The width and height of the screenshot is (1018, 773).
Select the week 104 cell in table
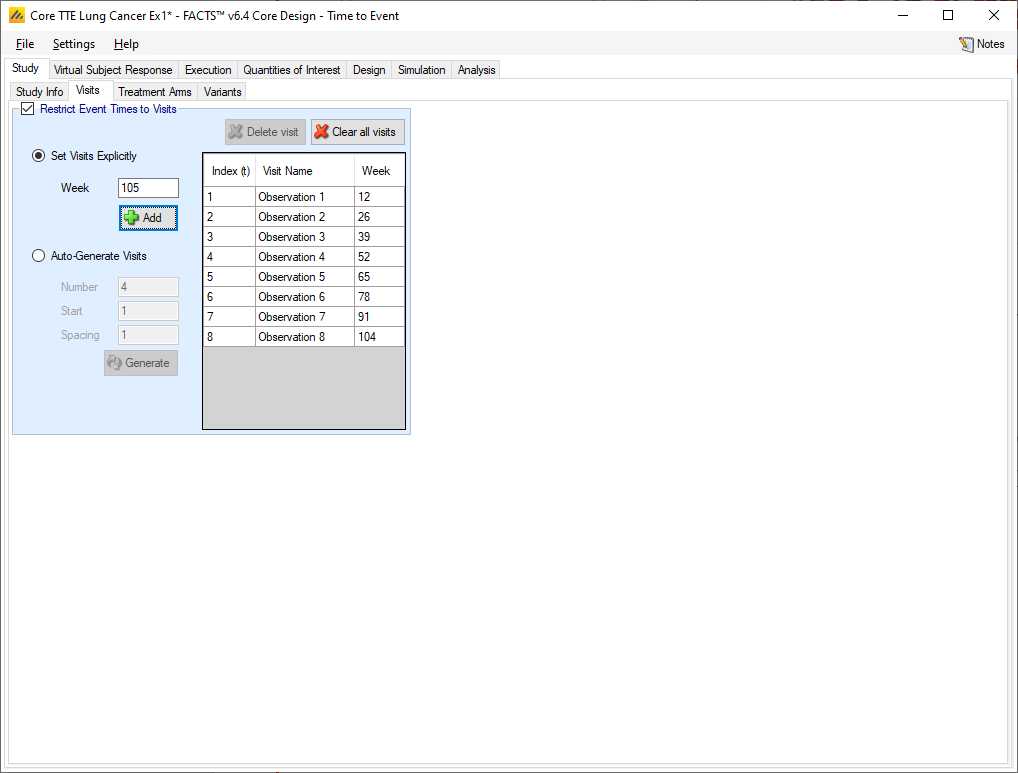pyautogui.click(x=378, y=337)
